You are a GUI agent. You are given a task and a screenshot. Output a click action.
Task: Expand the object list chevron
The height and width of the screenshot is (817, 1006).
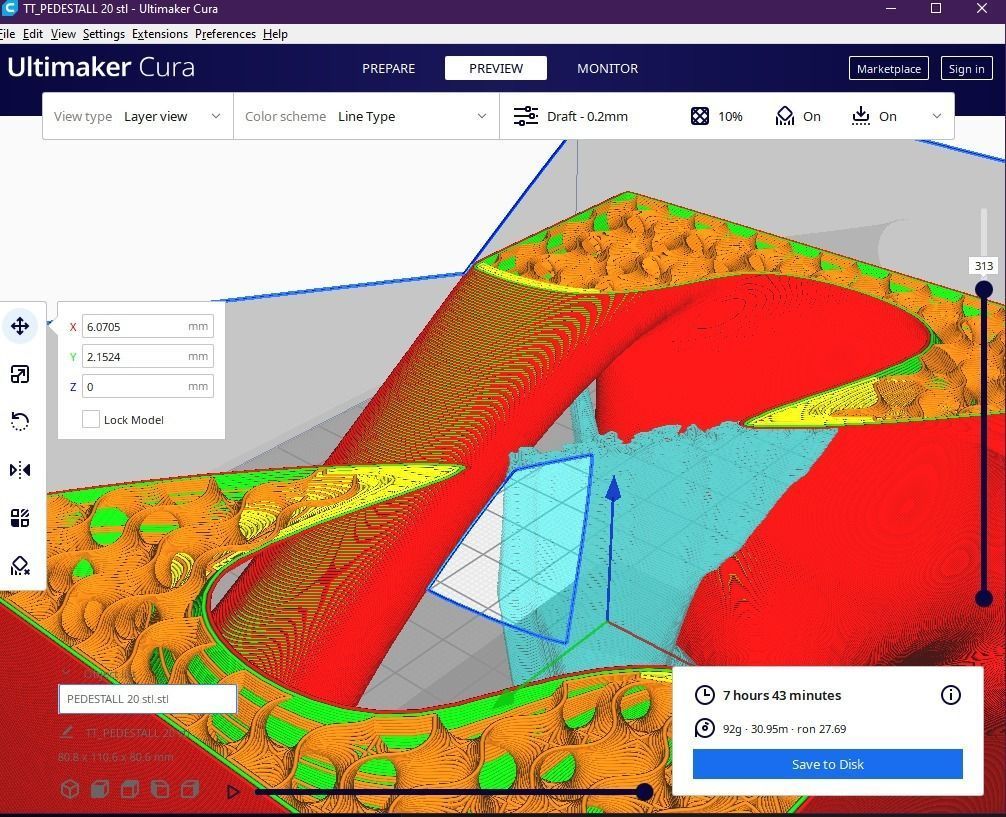point(66,671)
